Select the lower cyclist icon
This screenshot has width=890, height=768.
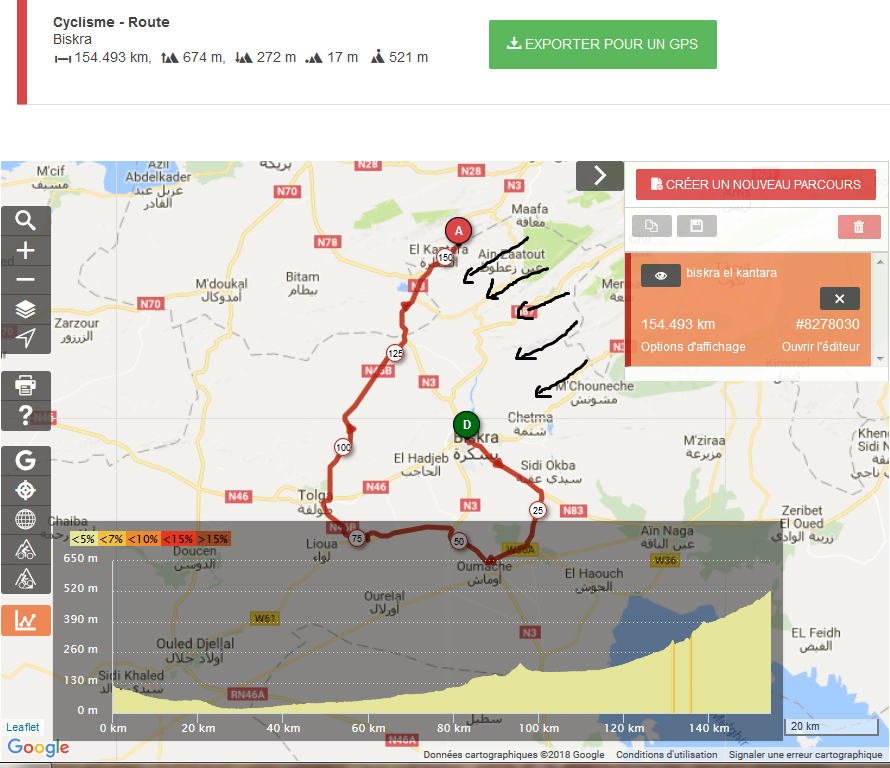(26, 579)
